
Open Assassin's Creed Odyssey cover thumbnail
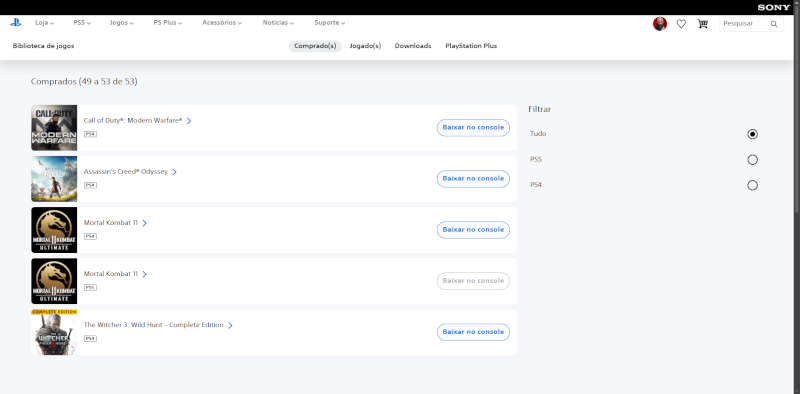tap(54, 179)
